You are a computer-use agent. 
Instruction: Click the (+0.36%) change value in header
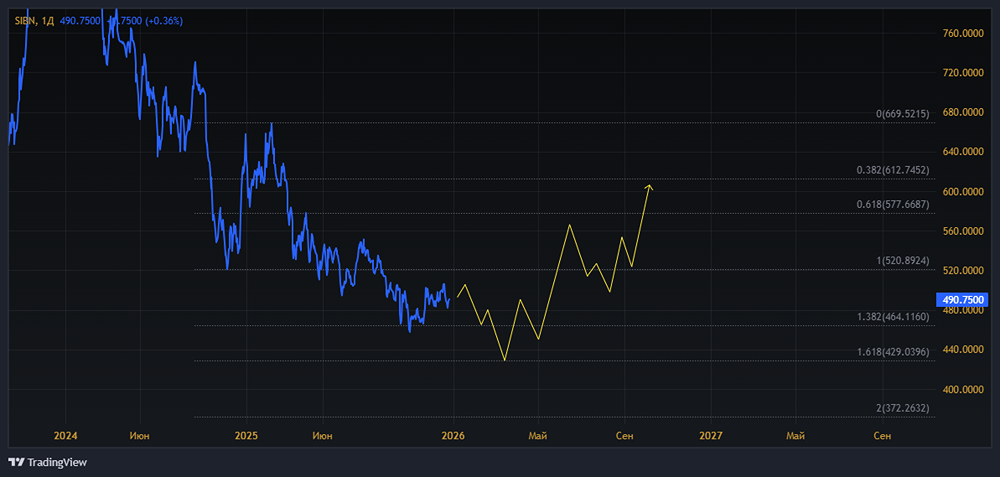click(164, 21)
